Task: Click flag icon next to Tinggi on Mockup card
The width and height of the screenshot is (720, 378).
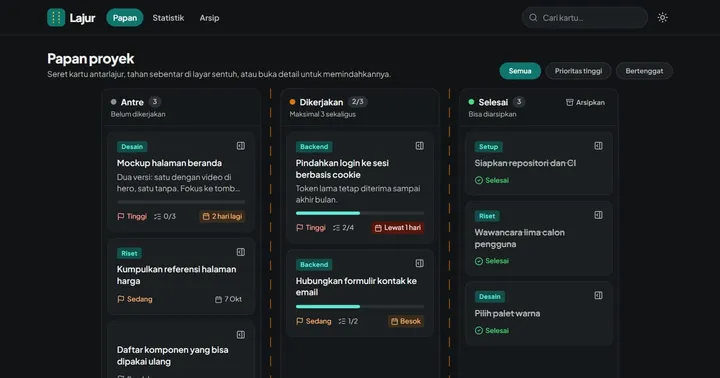Action: click(121, 216)
